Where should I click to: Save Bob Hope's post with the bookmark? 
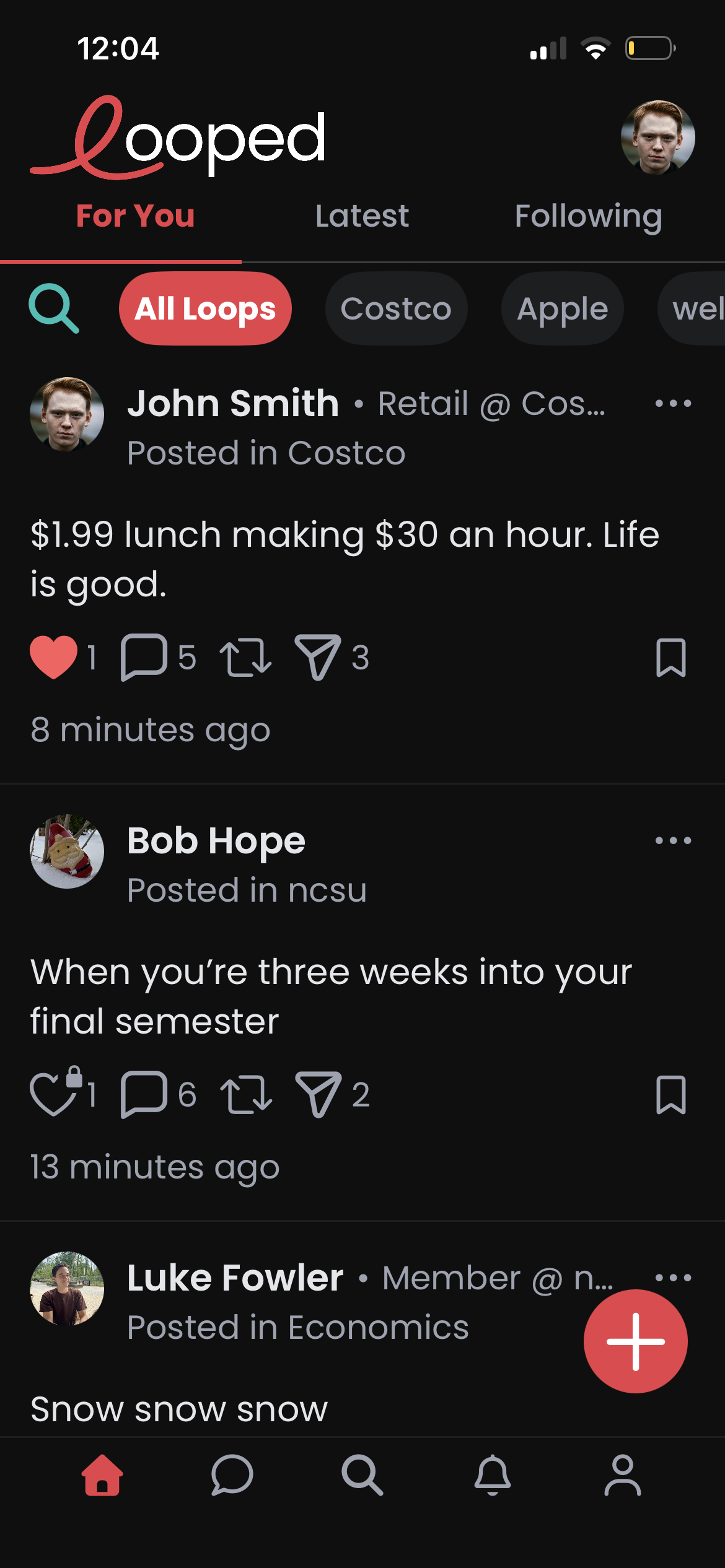[x=670, y=1094]
